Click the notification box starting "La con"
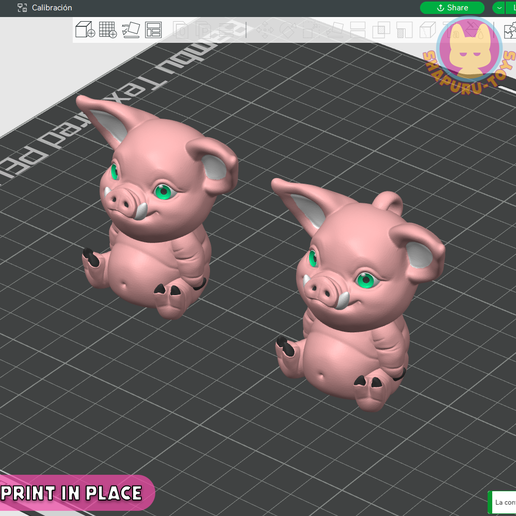516x516 pixels. point(502,502)
